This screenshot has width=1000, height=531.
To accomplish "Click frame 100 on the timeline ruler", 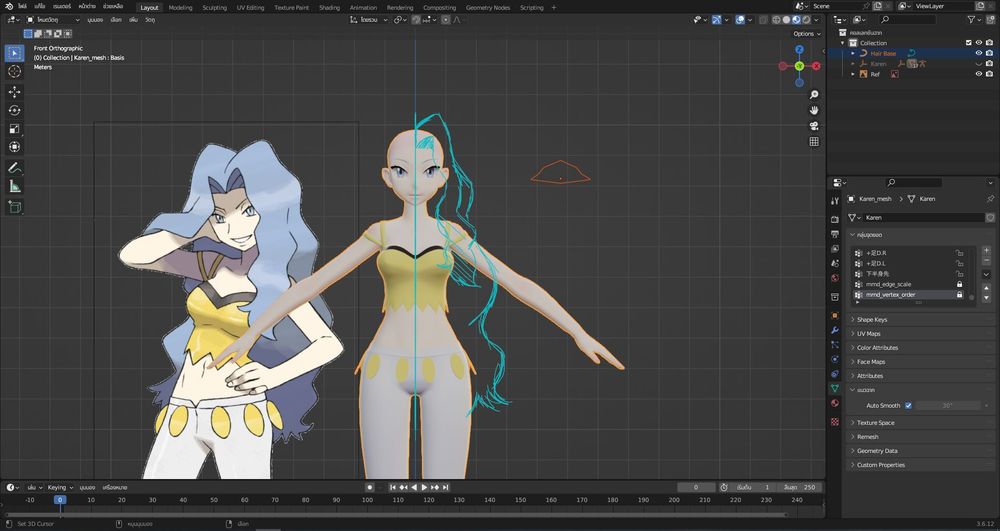I will 367,499.
